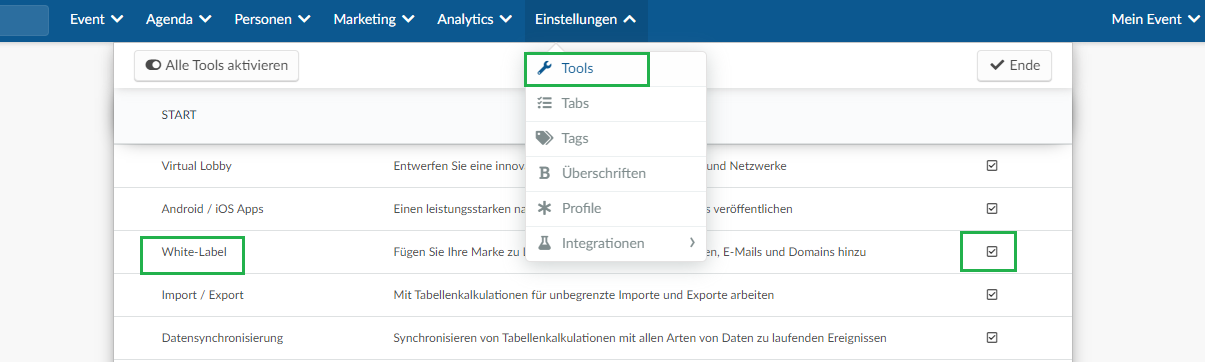Open the Analytics dropdown

475,19
